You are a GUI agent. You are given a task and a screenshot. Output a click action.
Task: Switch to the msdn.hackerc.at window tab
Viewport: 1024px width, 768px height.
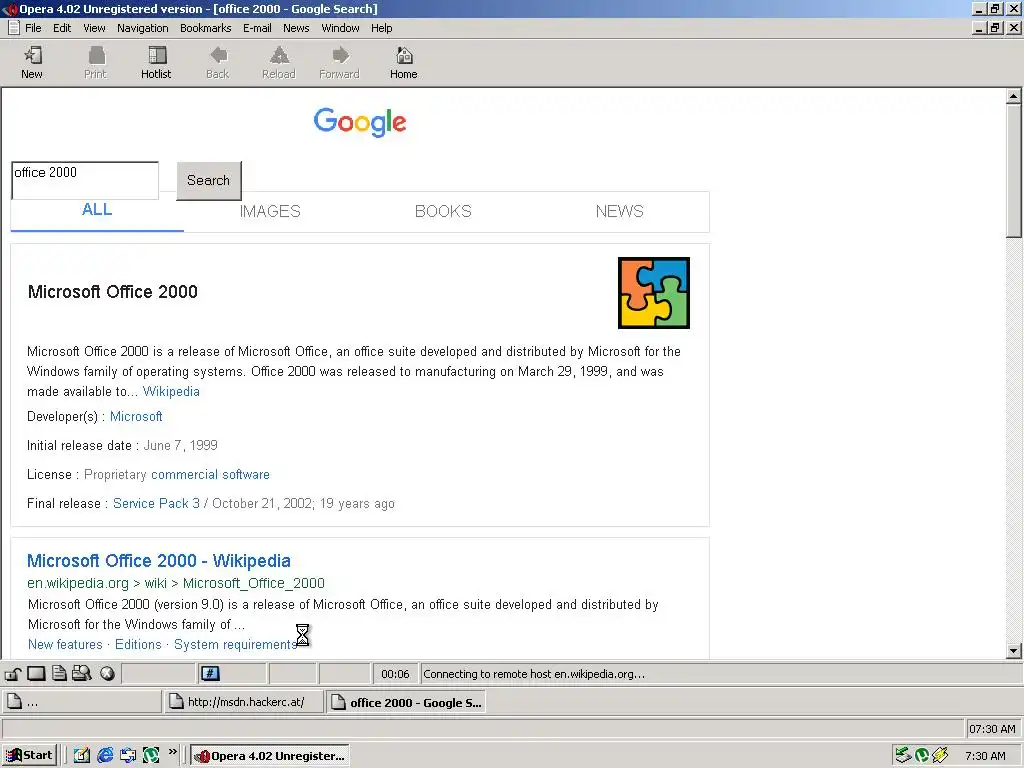[244, 702]
